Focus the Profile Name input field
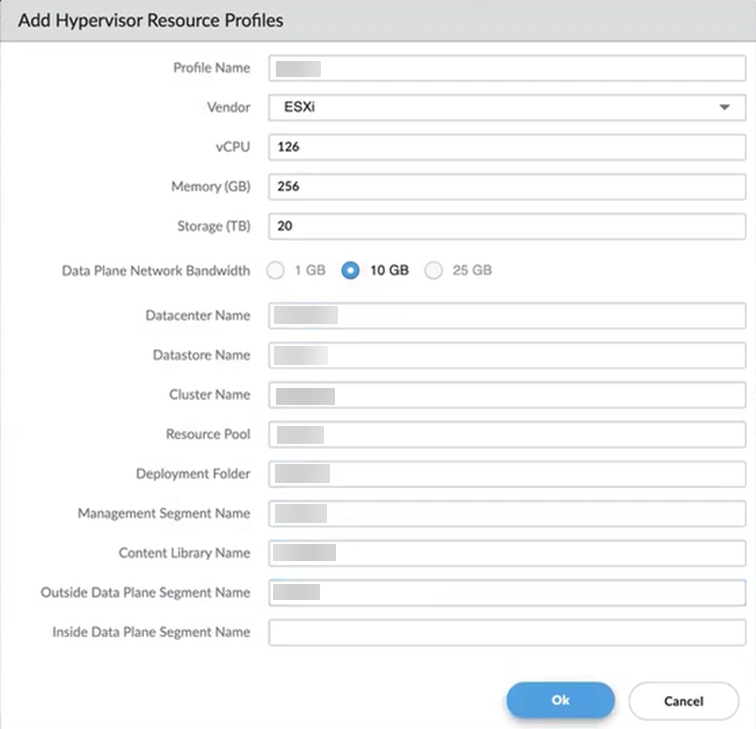This screenshot has height=729, width=756. pyautogui.click(x=506, y=68)
